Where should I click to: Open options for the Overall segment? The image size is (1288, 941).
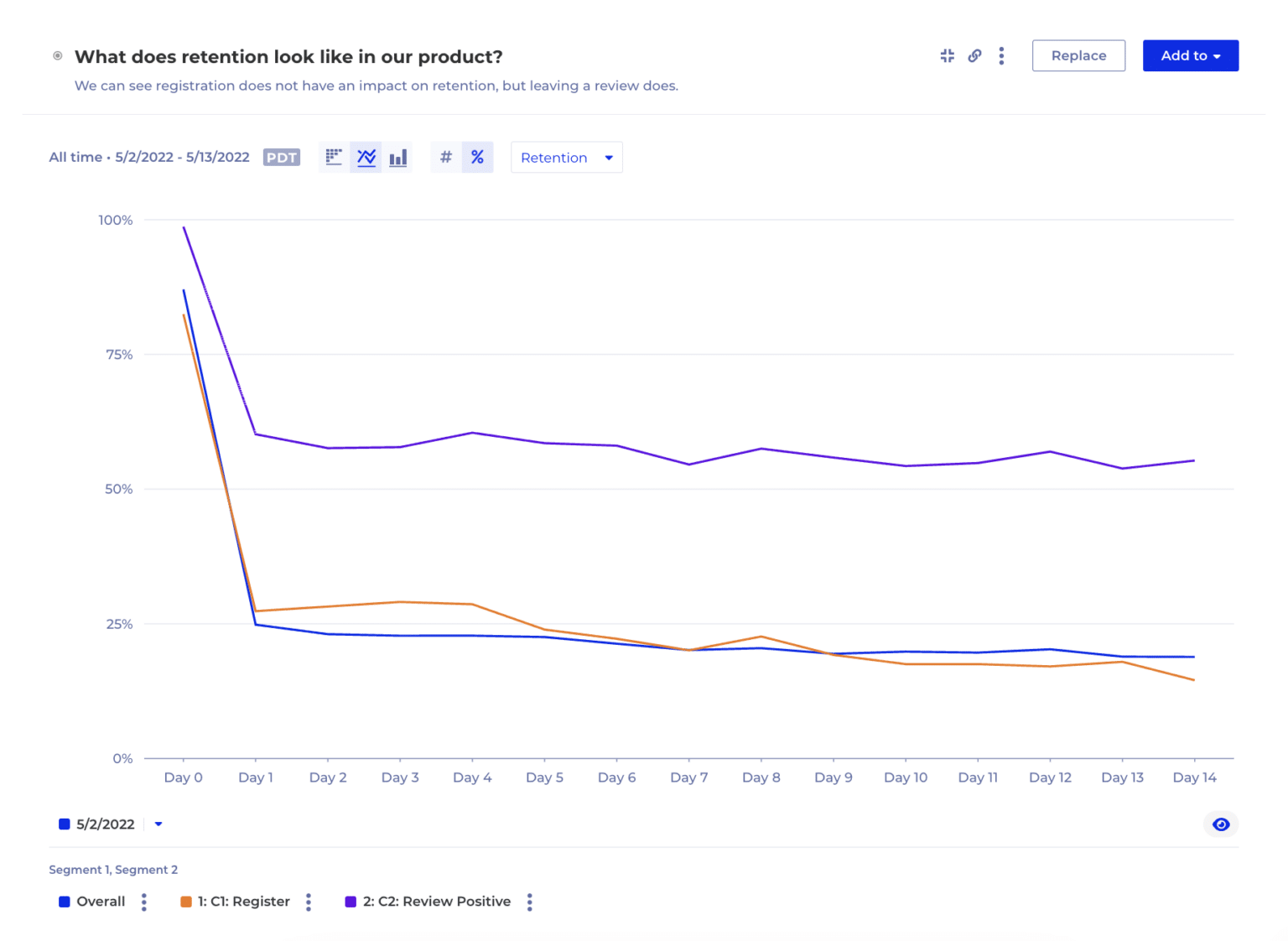click(x=144, y=902)
